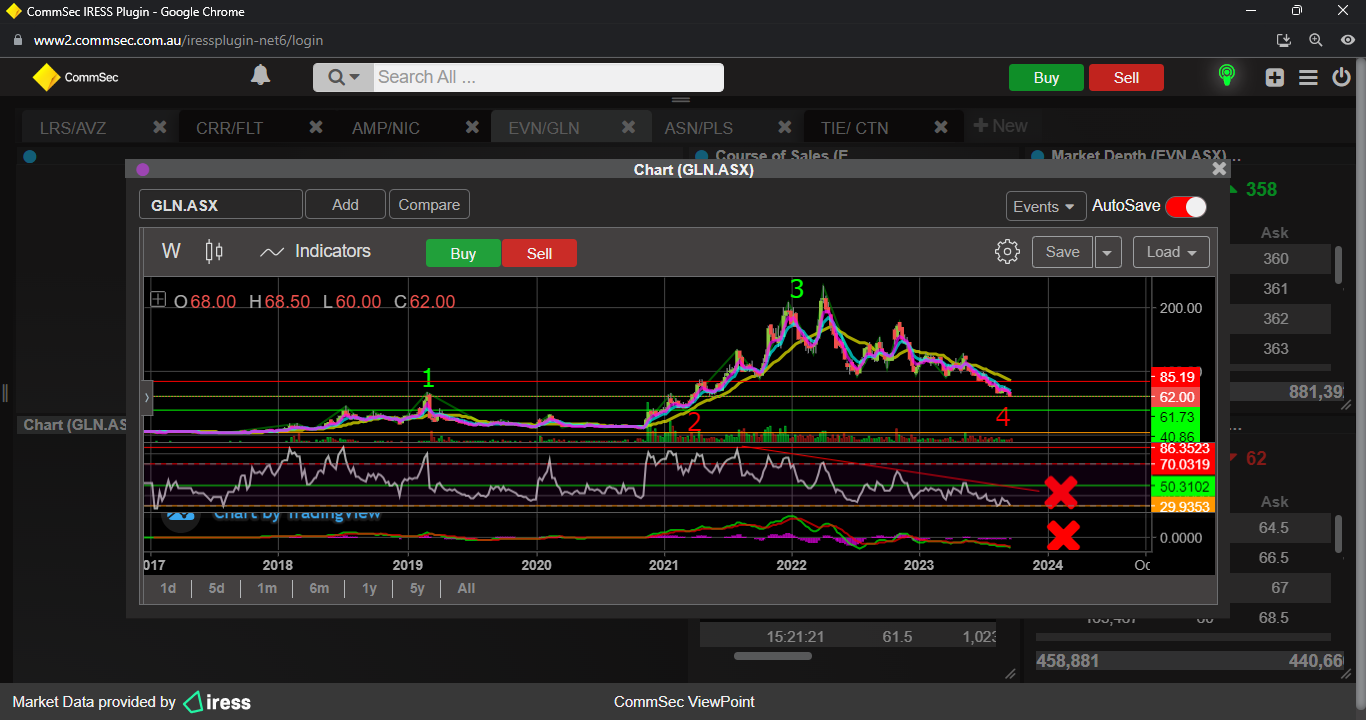Close the CRR/FLT tab
The height and width of the screenshot is (720, 1366).
click(316, 127)
